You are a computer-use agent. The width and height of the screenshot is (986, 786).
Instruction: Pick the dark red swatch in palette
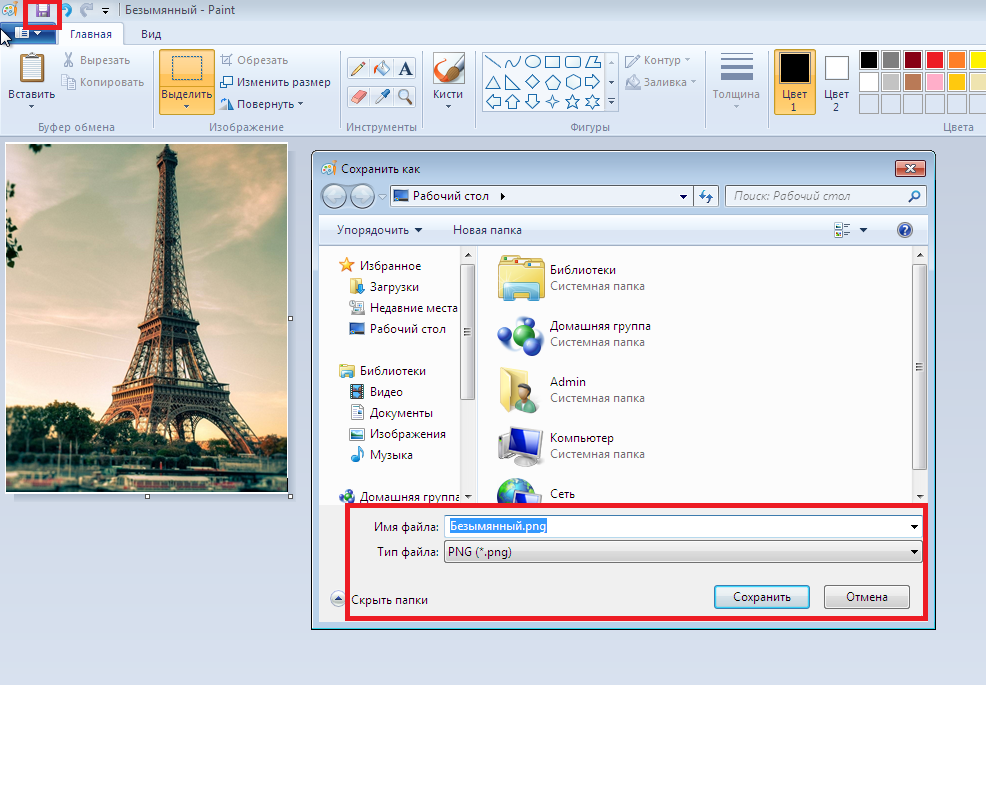click(912, 60)
